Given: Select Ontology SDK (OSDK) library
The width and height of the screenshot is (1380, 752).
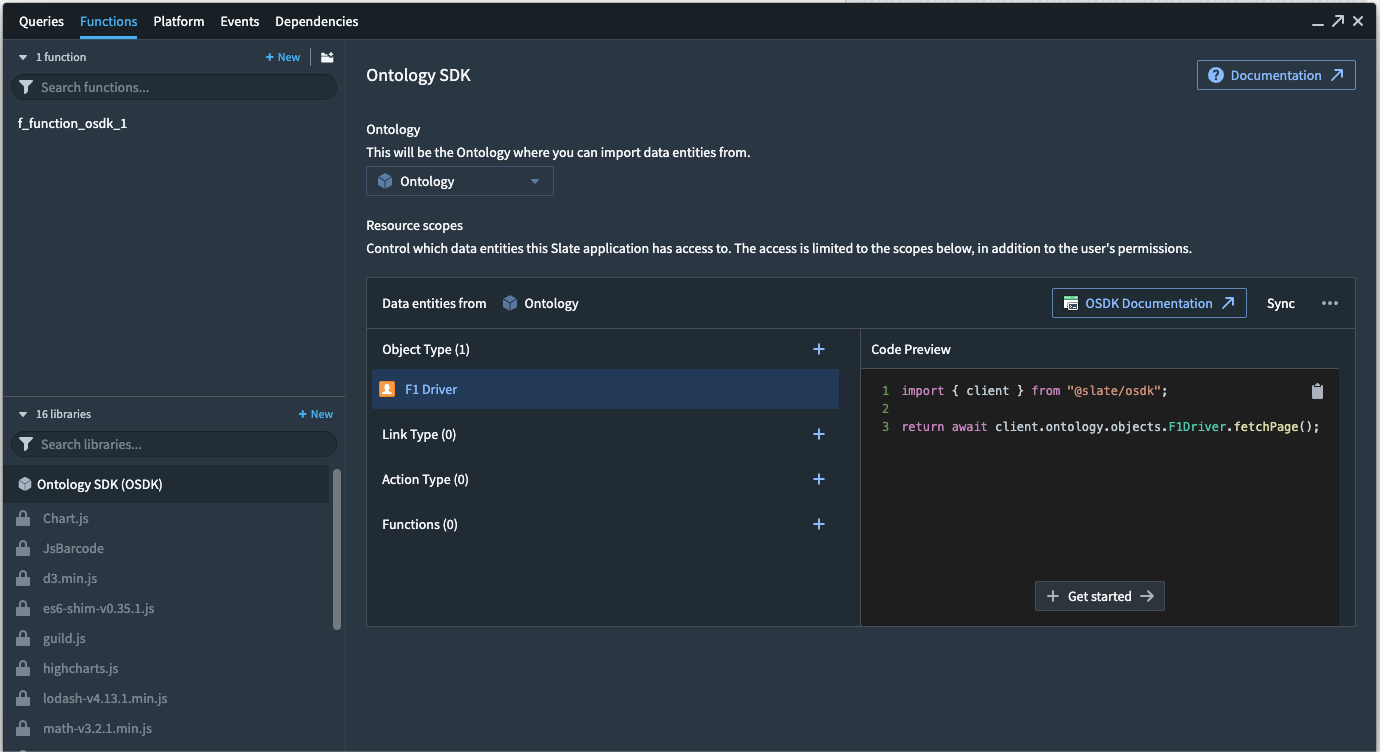Looking at the screenshot, I should (166, 484).
